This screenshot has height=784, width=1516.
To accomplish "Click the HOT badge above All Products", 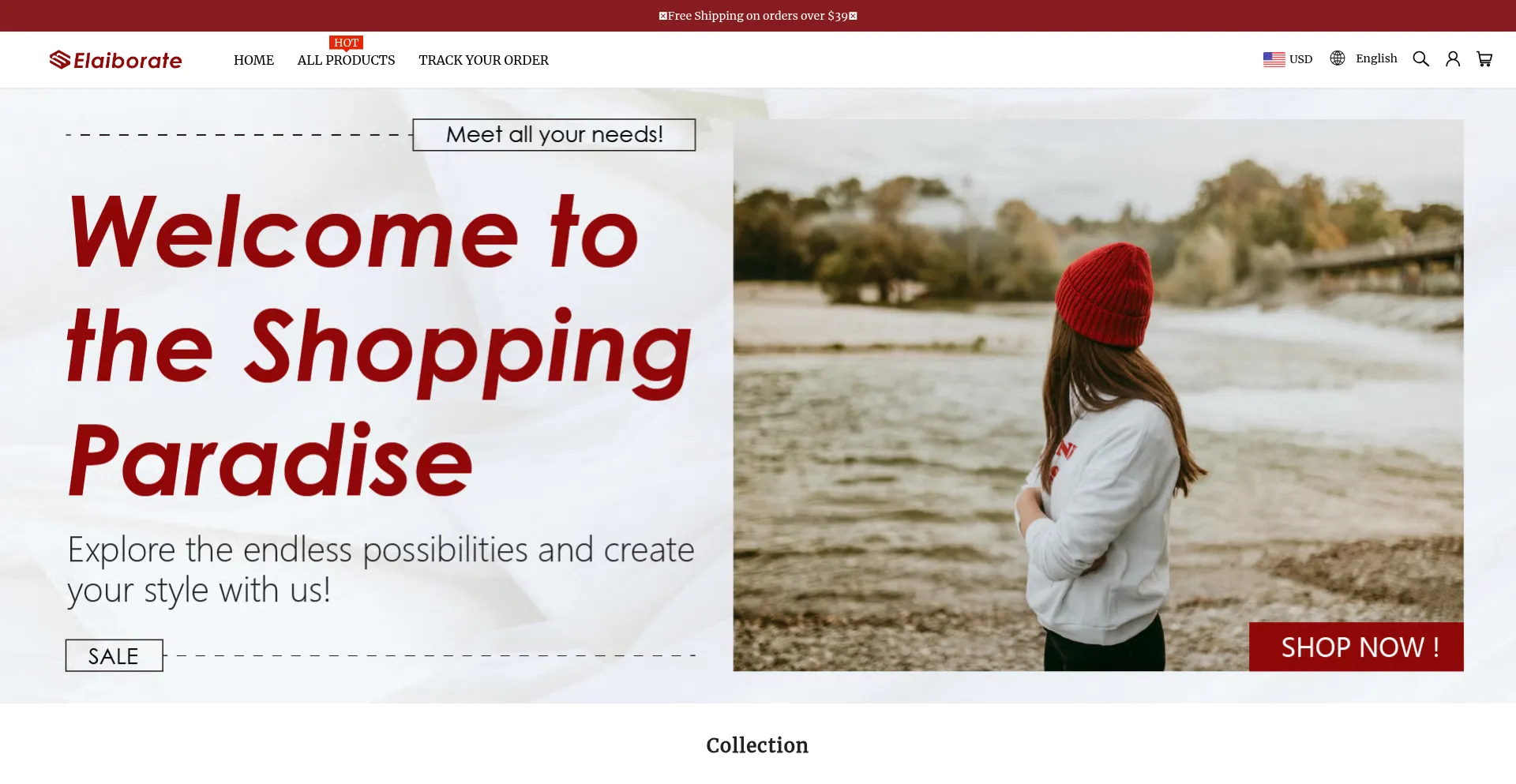I will (x=346, y=43).
